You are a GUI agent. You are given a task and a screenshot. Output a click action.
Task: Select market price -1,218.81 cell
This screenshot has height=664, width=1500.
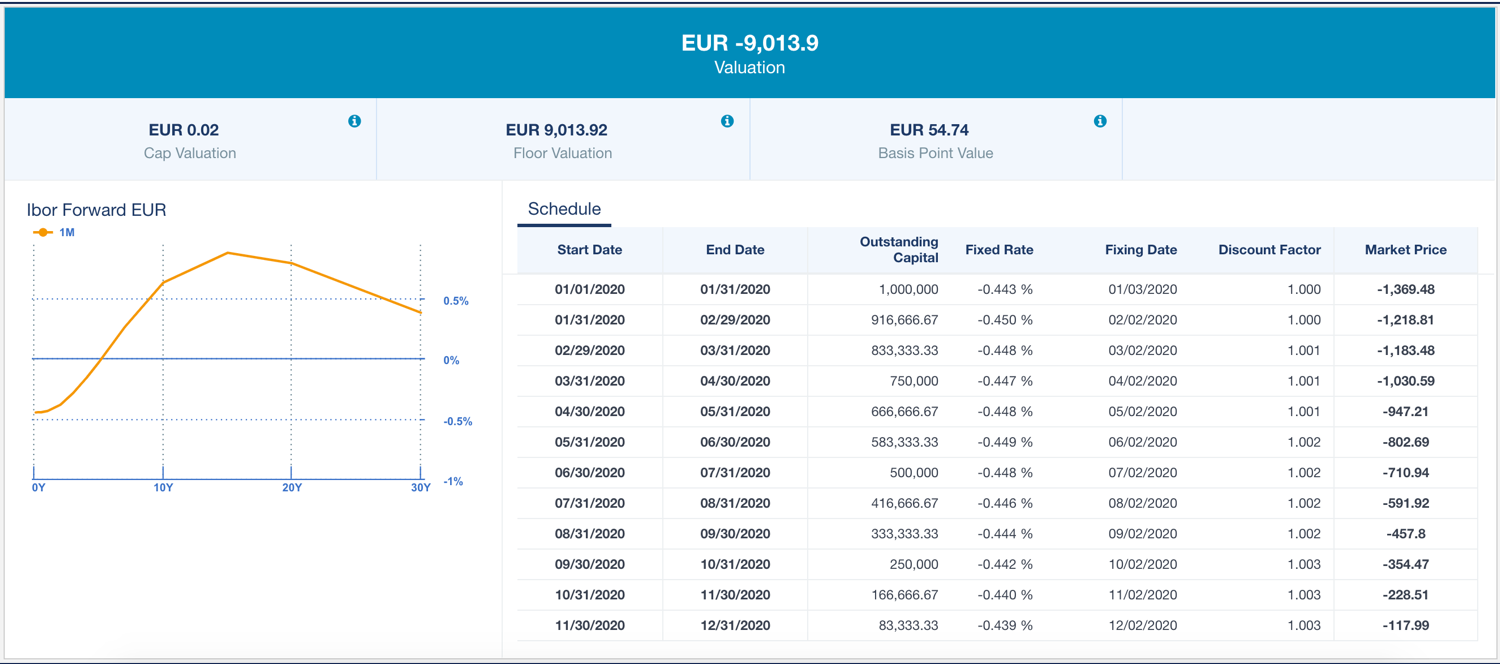point(1405,320)
